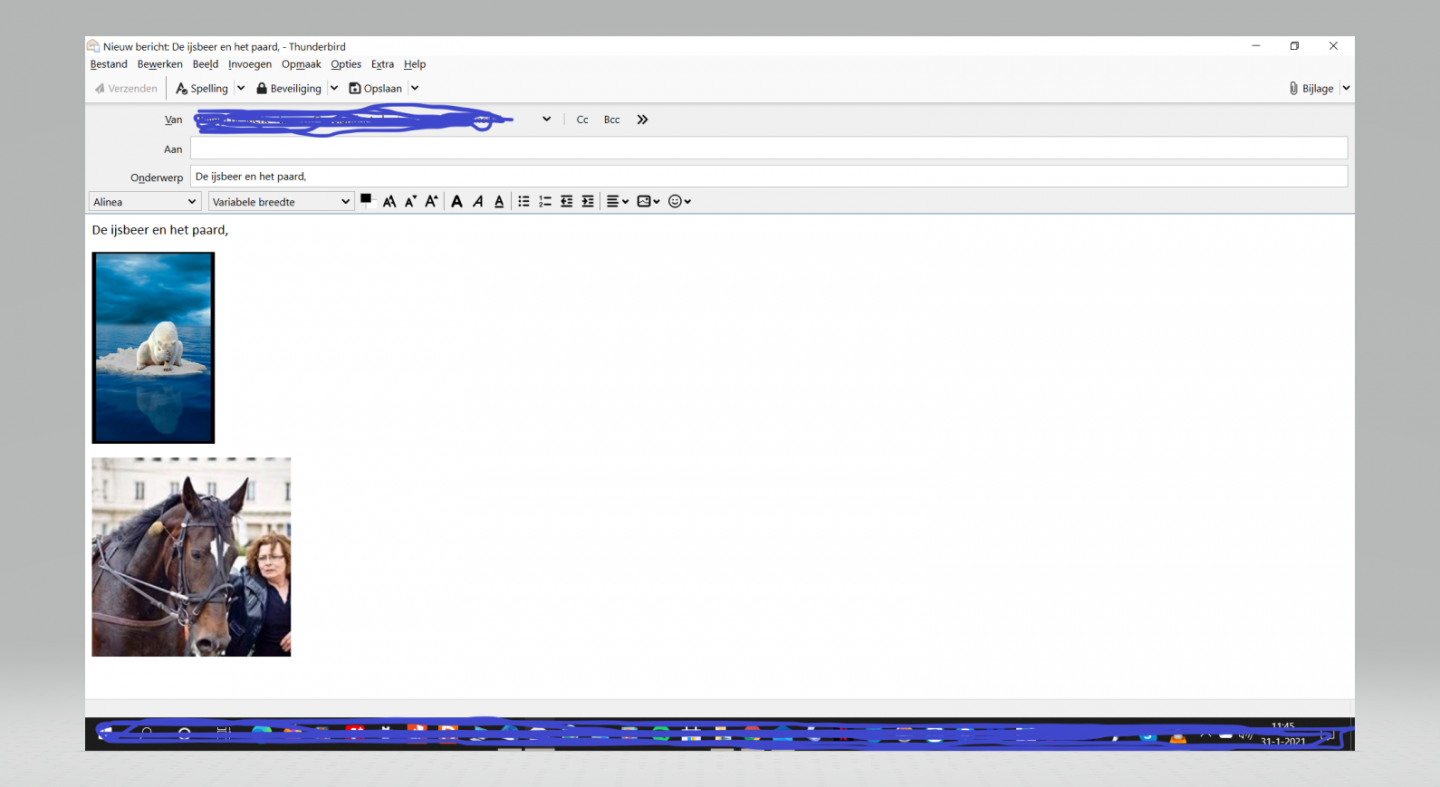Open the Beveiliging security options
Viewport: 1440px width, 787px height.
pyautogui.click(x=289, y=88)
